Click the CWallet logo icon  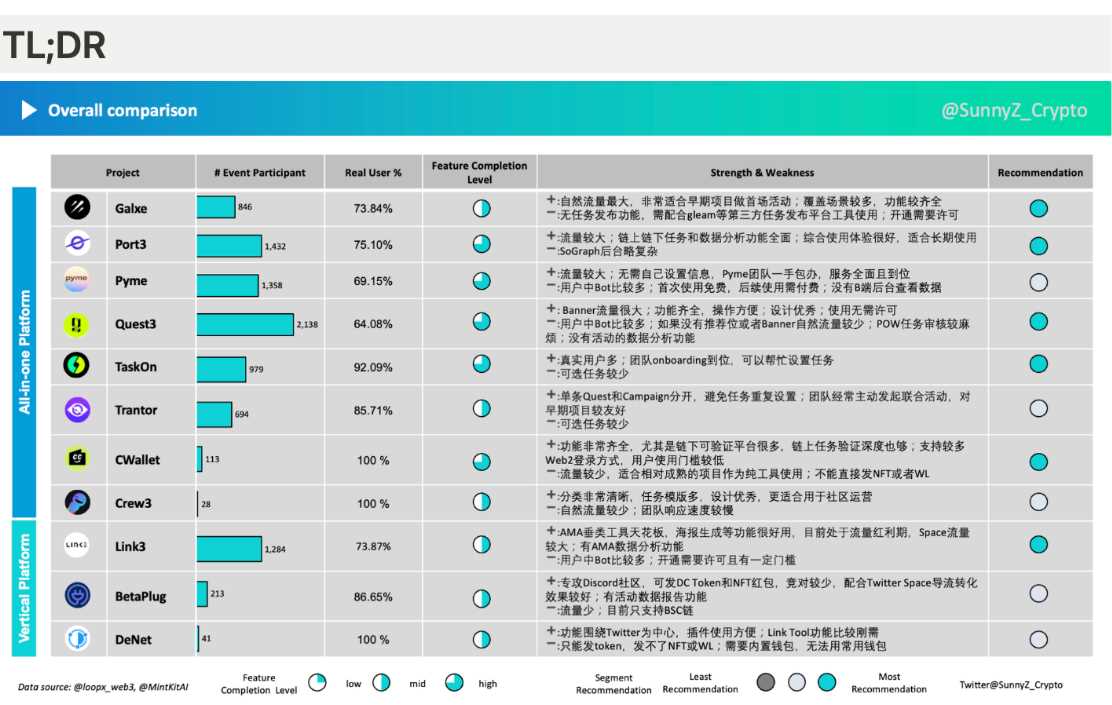coord(77,460)
